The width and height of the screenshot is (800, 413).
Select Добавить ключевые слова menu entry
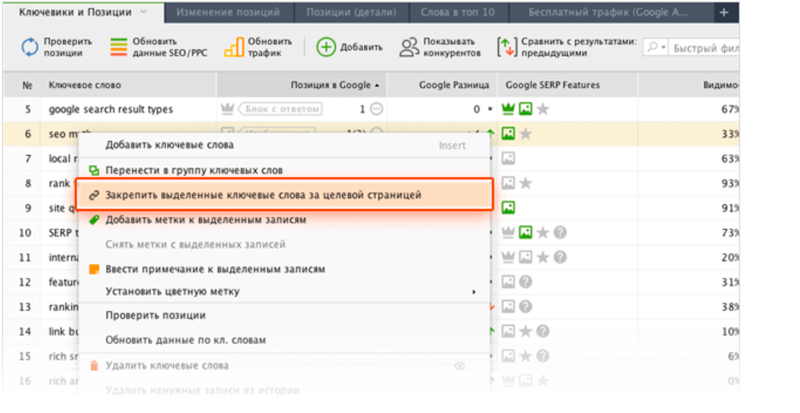tap(284, 145)
